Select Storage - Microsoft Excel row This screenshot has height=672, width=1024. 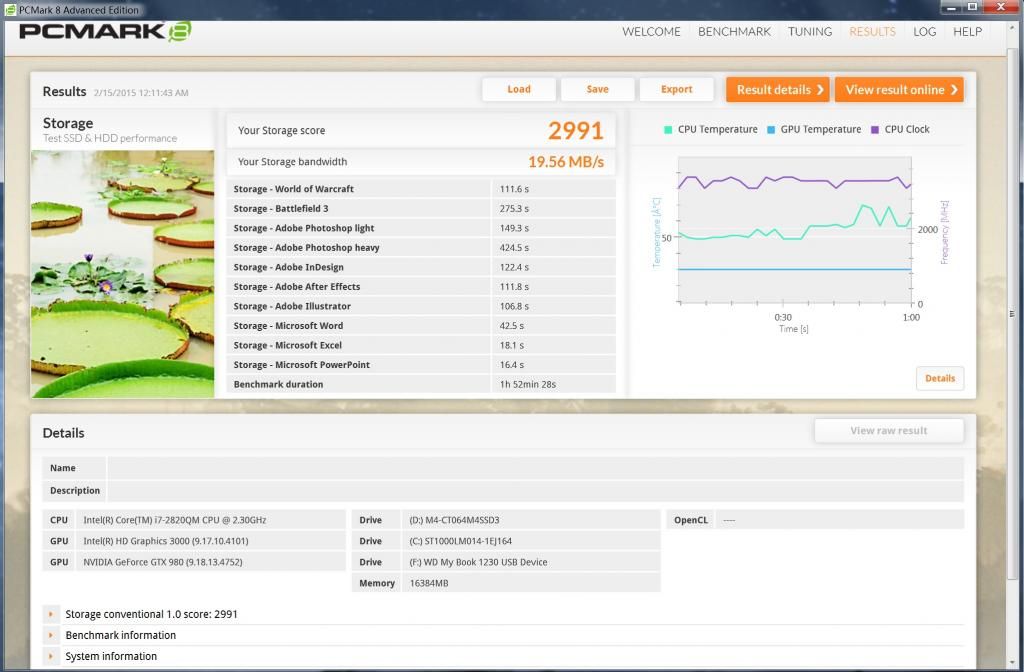tap(421, 345)
